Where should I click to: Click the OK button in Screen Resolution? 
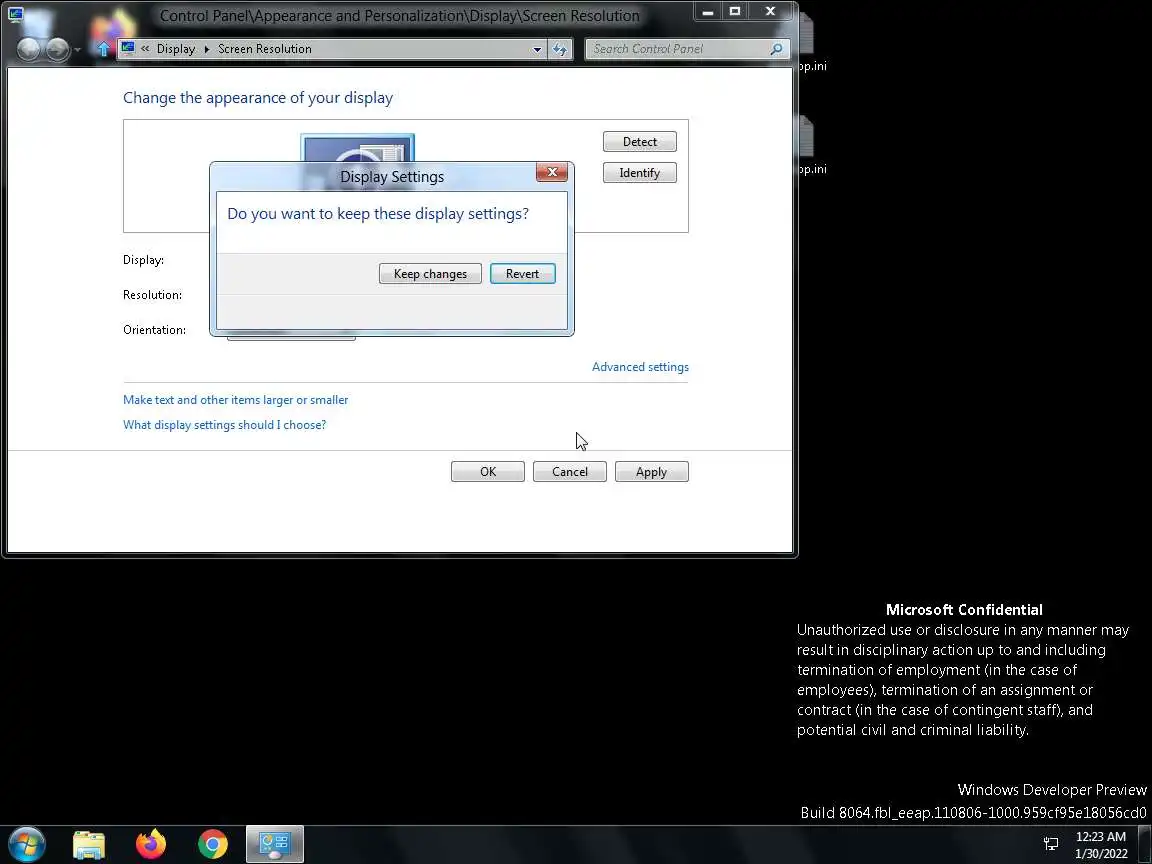(488, 472)
